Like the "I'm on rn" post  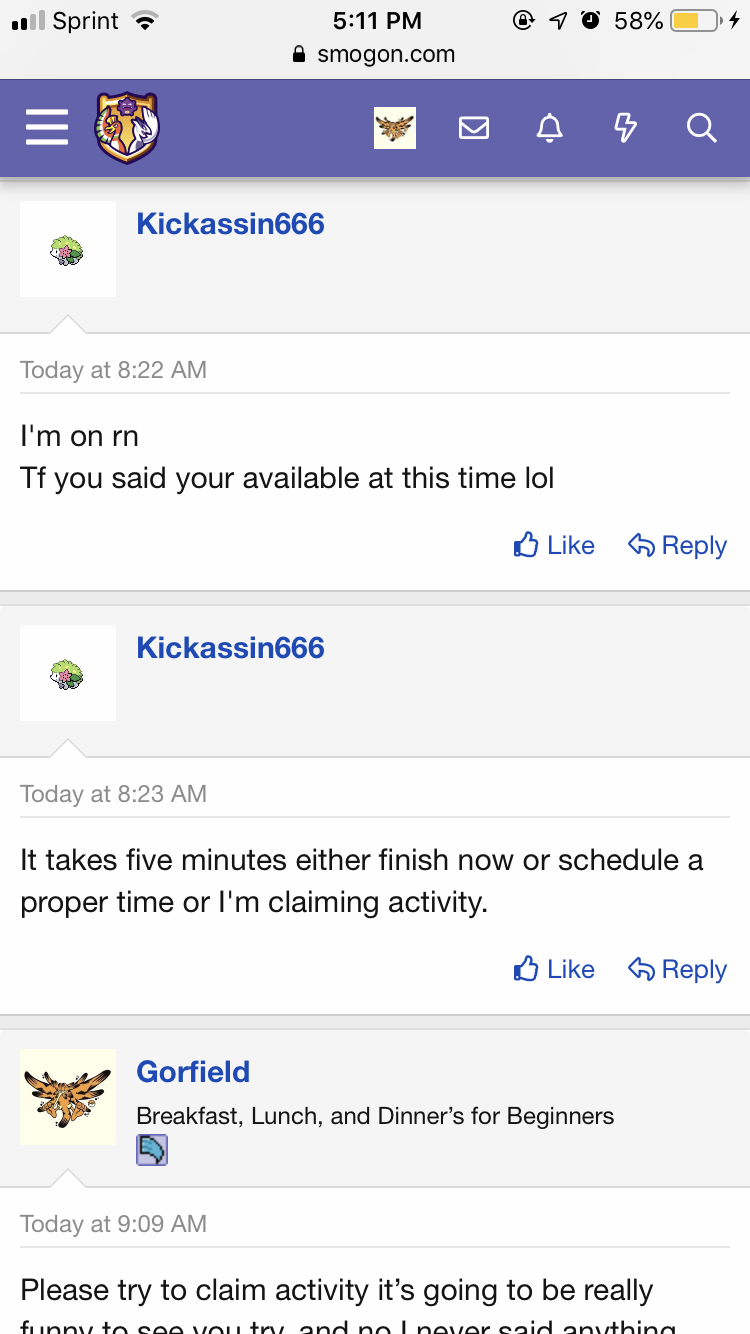click(554, 545)
